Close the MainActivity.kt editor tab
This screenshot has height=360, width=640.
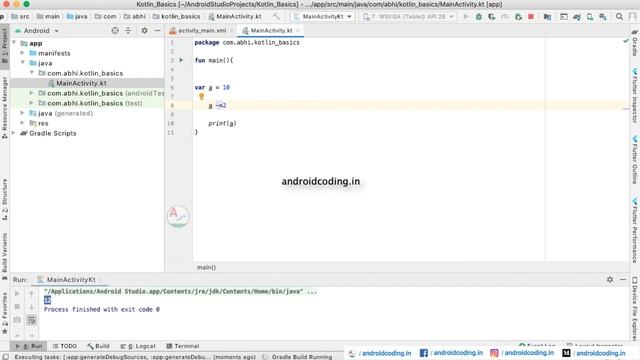pos(298,31)
